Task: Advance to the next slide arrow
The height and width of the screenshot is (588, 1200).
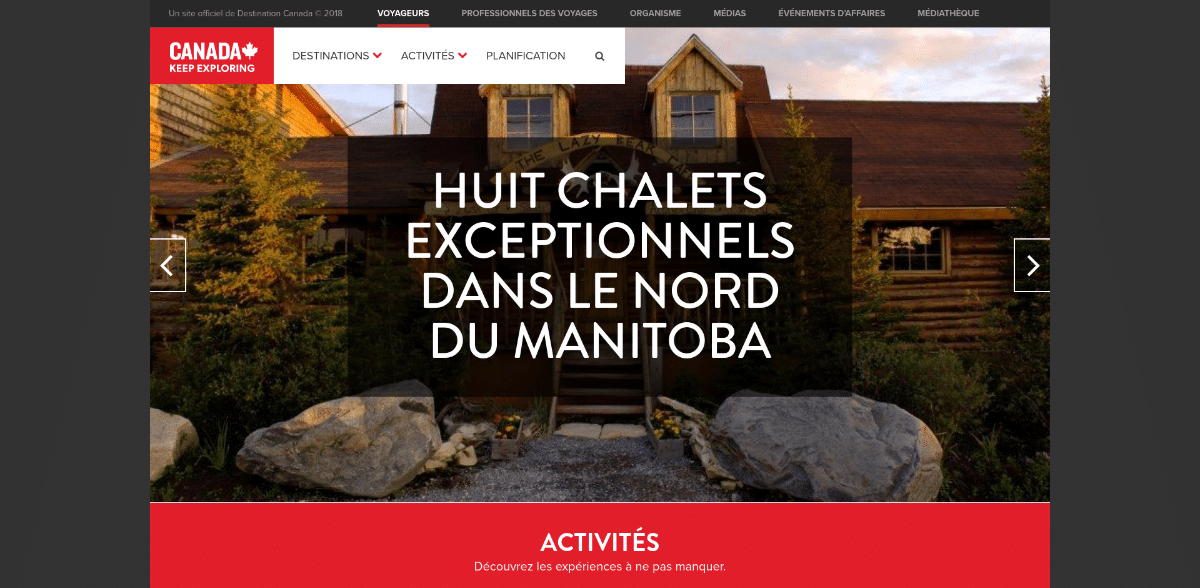Action: 1032,265
